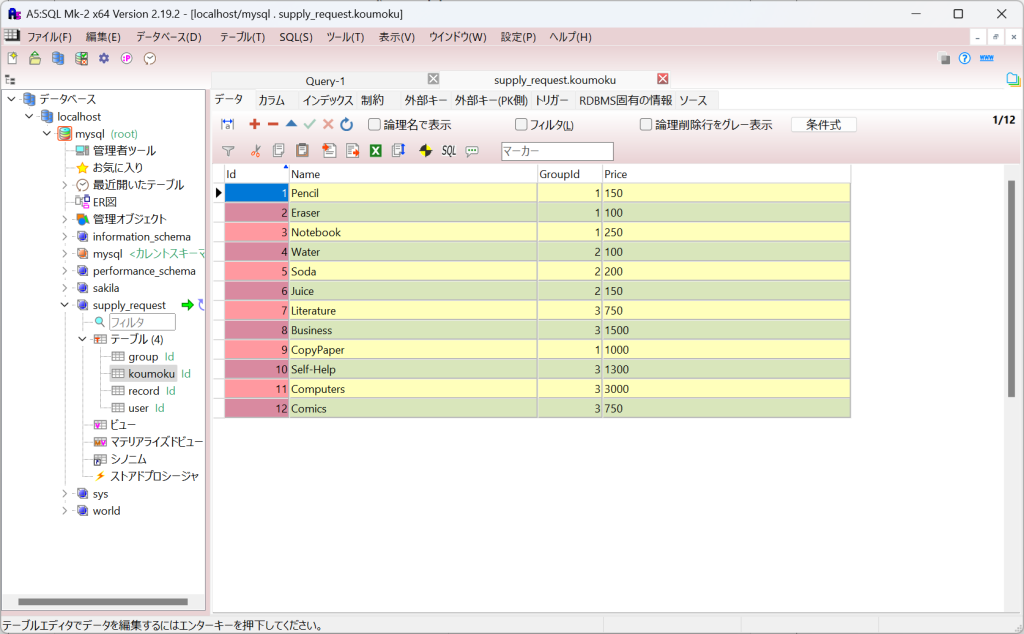This screenshot has height=634, width=1024.
Task: Click the blue help question mark icon
Action: [965, 59]
